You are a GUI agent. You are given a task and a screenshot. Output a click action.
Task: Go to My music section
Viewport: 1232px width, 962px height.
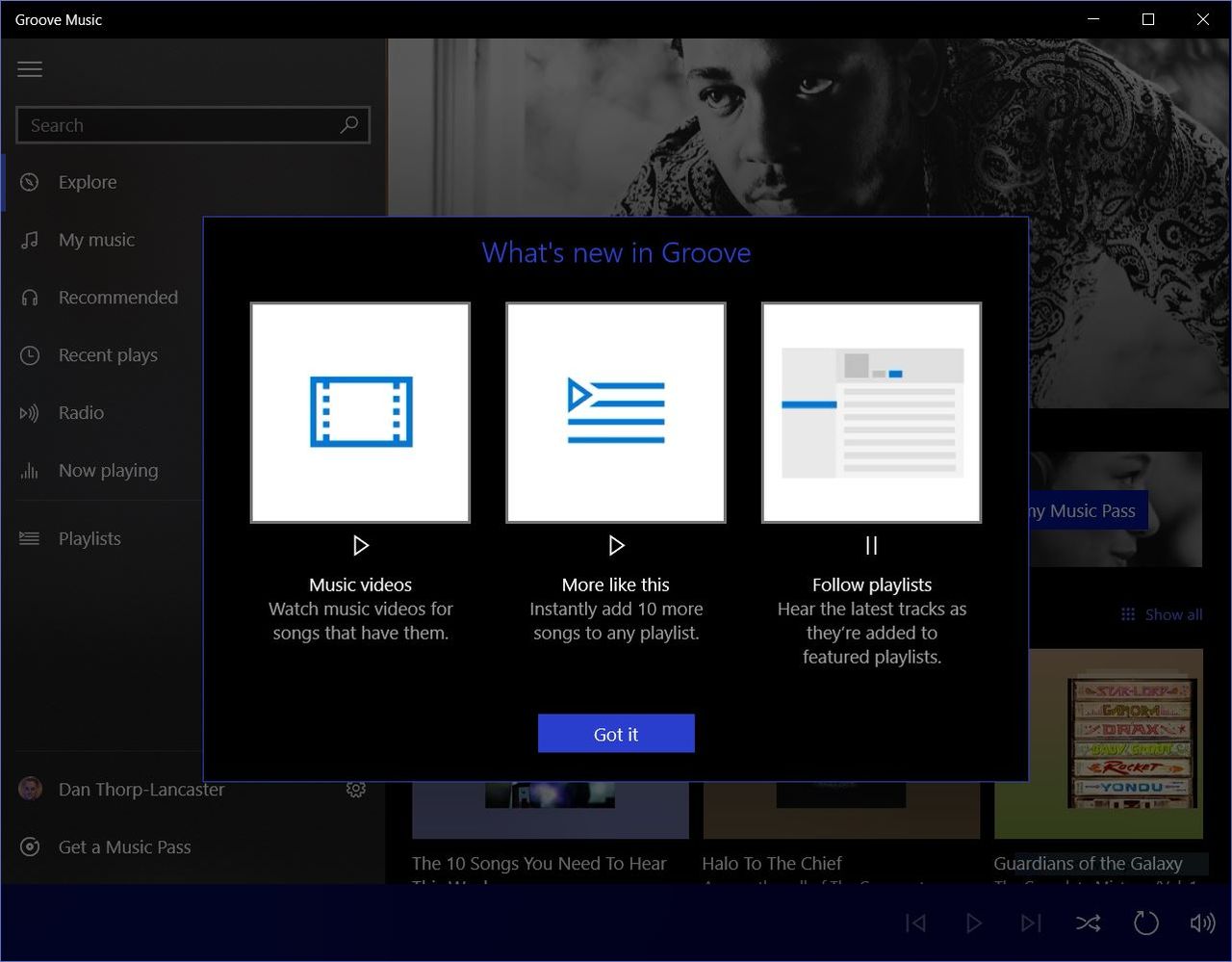coord(96,240)
